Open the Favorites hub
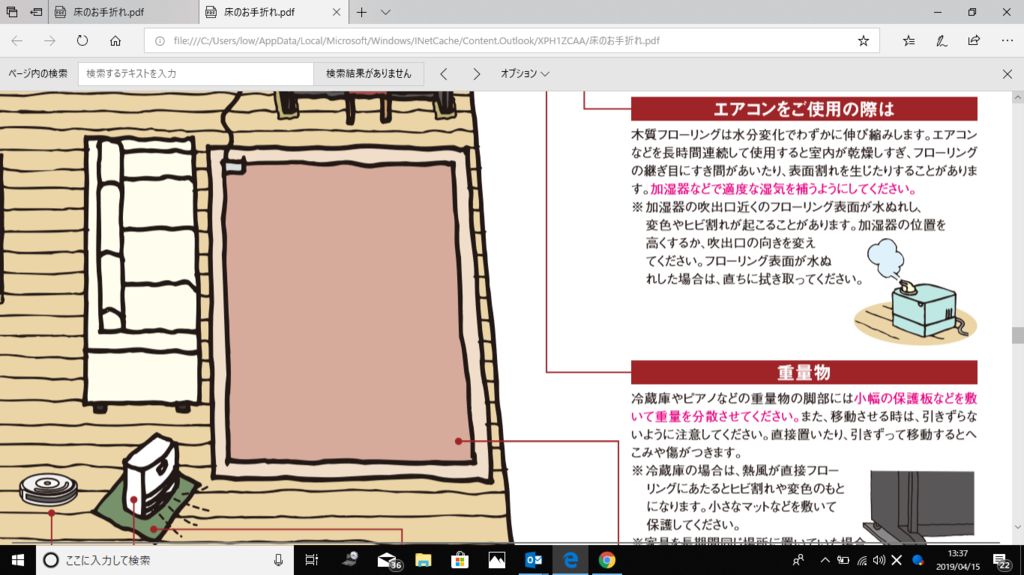This screenshot has height=575, width=1024. [x=908, y=41]
